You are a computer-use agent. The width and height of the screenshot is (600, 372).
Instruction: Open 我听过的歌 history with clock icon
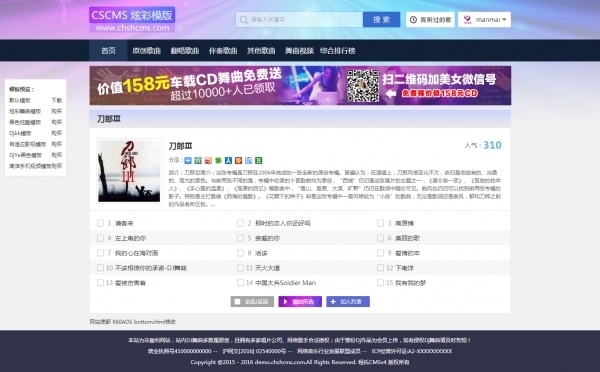(x=430, y=20)
